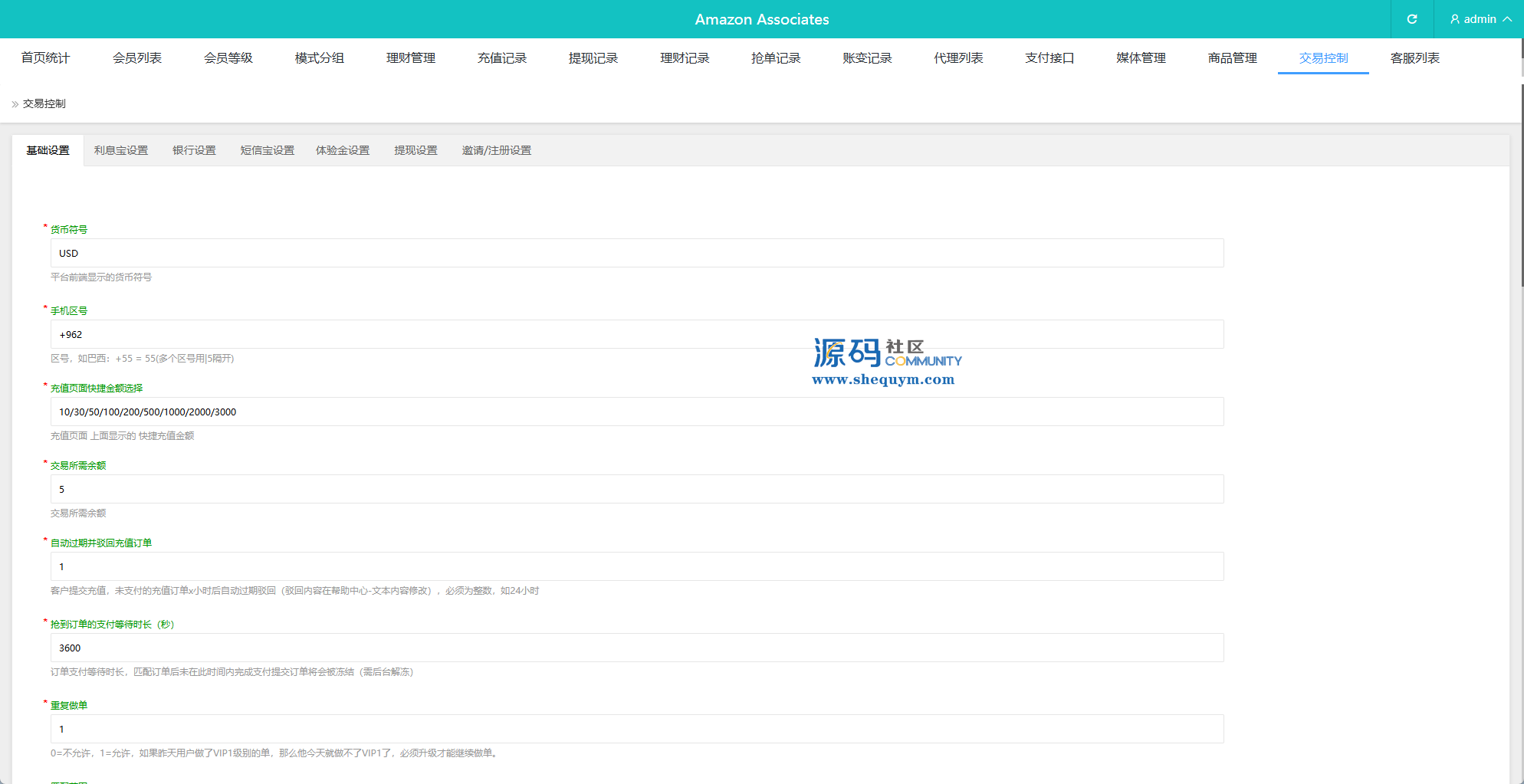Click the refresh icon in header
This screenshot has width=1524, height=784.
pos(1411,19)
